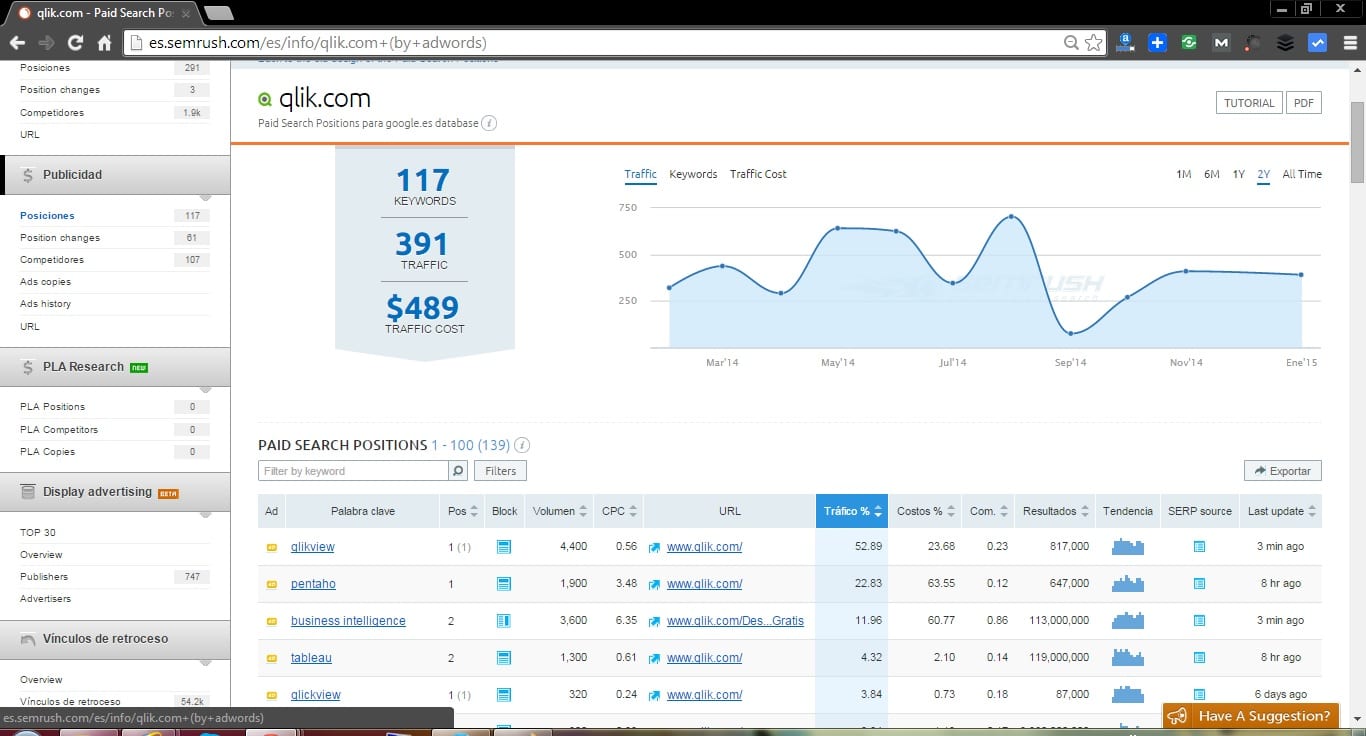Open the green circular extension icon

(1189, 42)
